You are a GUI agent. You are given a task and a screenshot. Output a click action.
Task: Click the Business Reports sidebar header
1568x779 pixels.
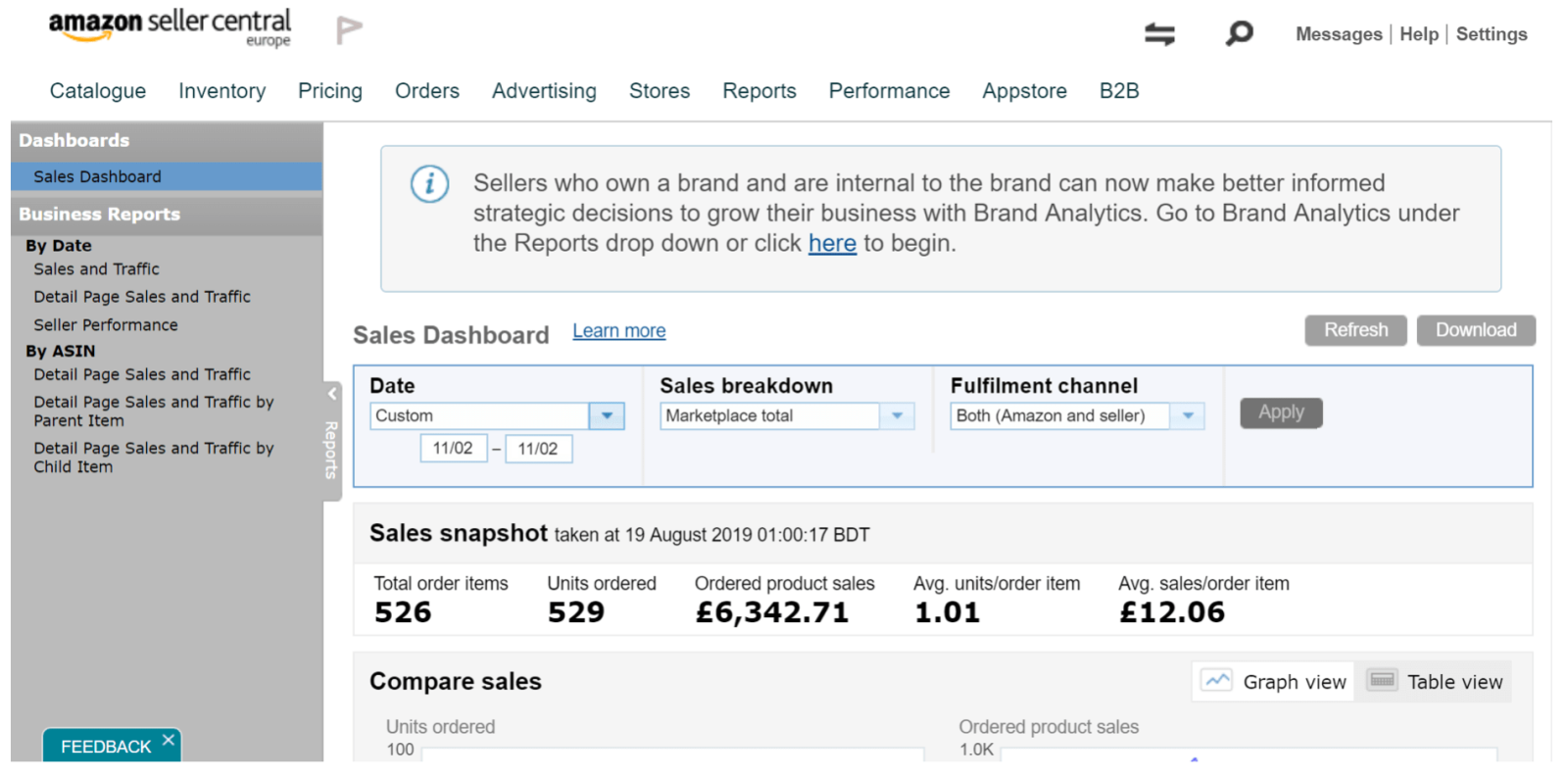click(x=167, y=215)
